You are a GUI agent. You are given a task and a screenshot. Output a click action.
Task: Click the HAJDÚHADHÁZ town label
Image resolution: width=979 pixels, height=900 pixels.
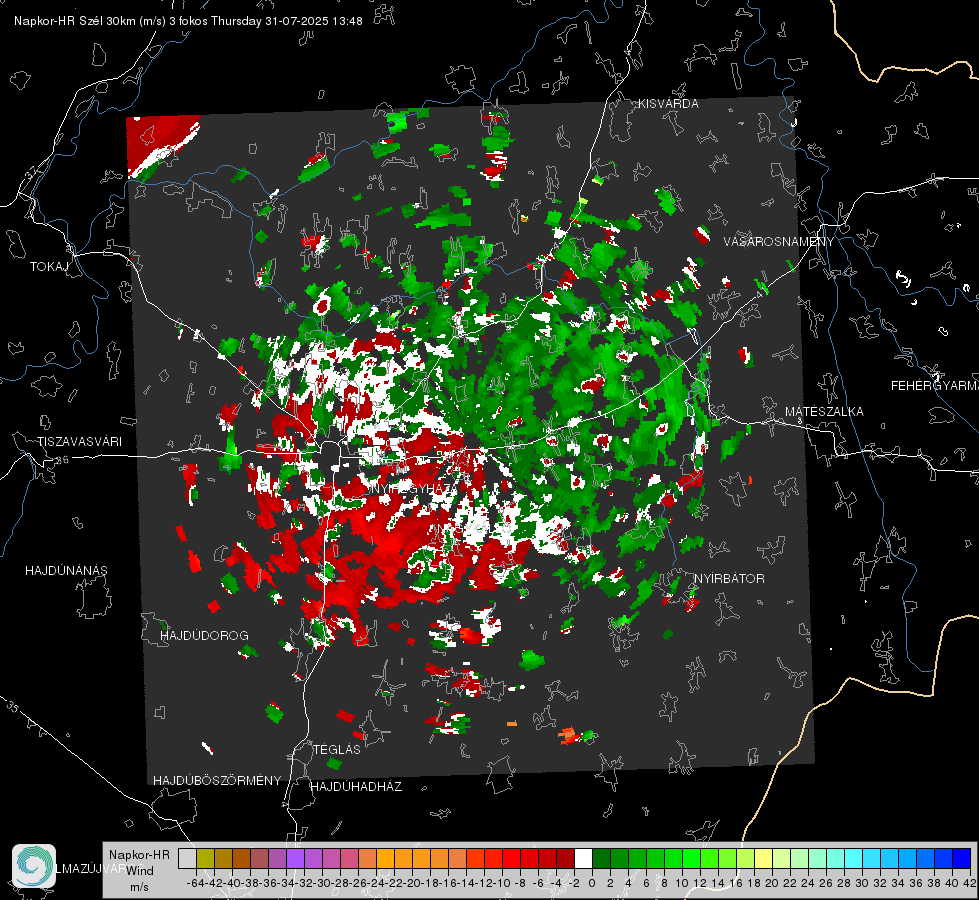(357, 787)
